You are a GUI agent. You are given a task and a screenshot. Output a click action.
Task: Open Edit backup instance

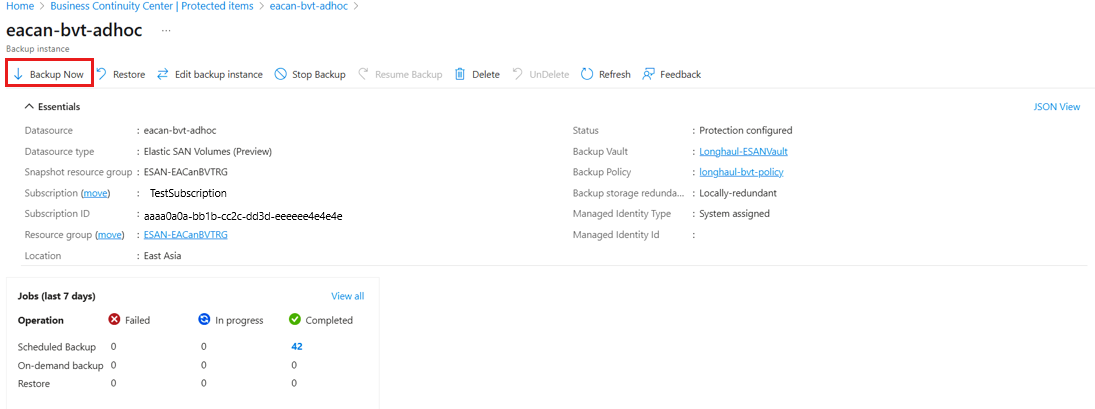210,74
